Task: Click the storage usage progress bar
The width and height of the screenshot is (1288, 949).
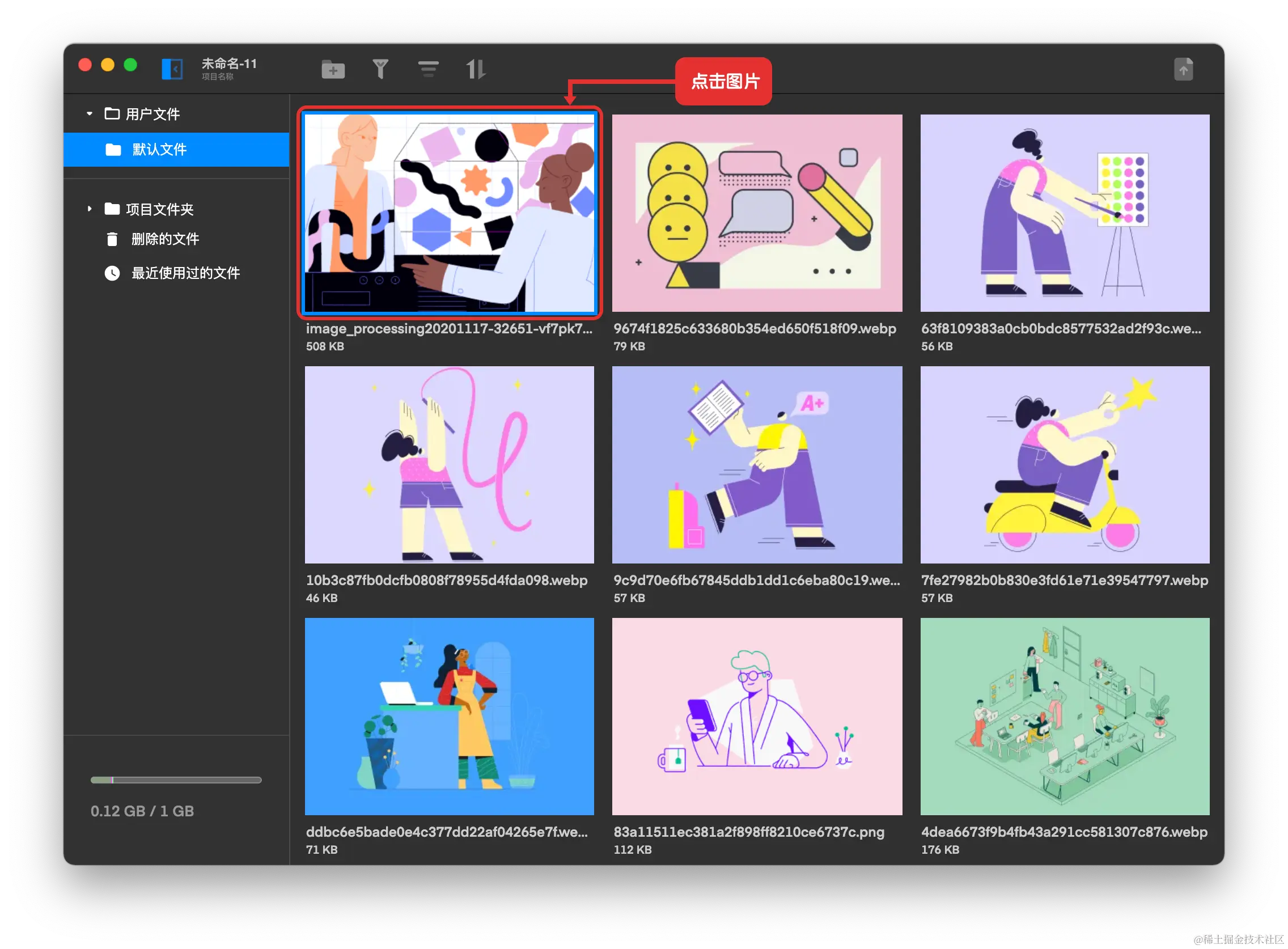Action: (x=176, y=780)
